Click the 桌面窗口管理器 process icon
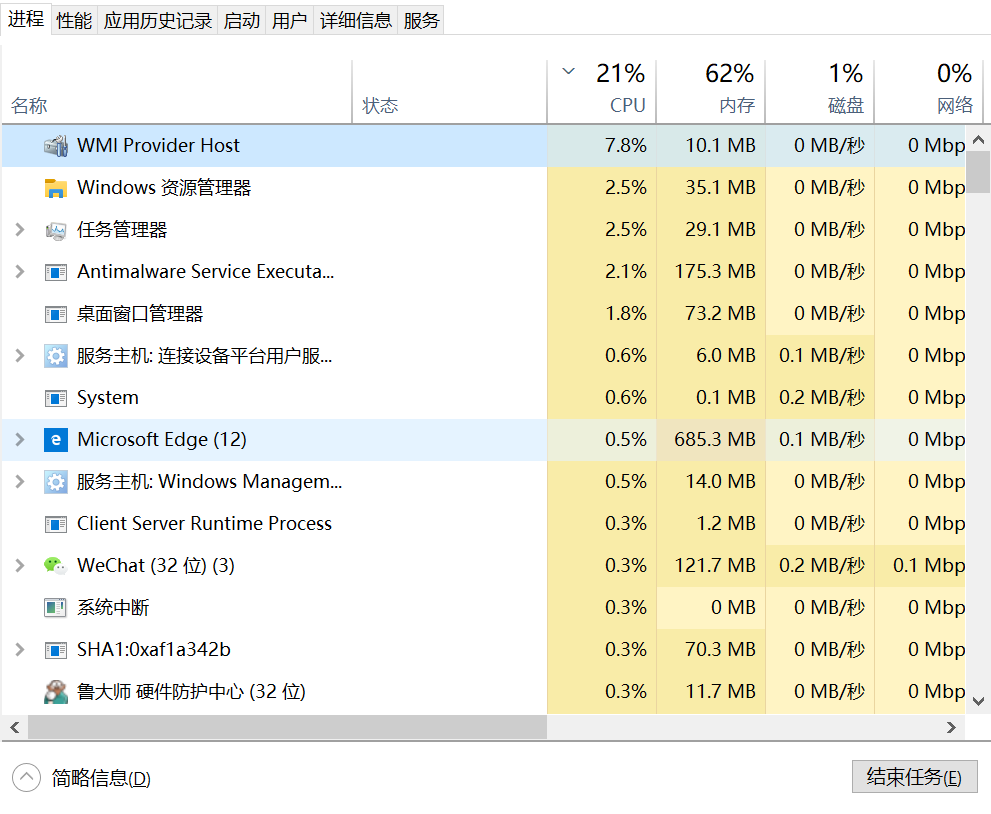Image resolution: width=991 pixels, height=814 pixels. (55, 314)
